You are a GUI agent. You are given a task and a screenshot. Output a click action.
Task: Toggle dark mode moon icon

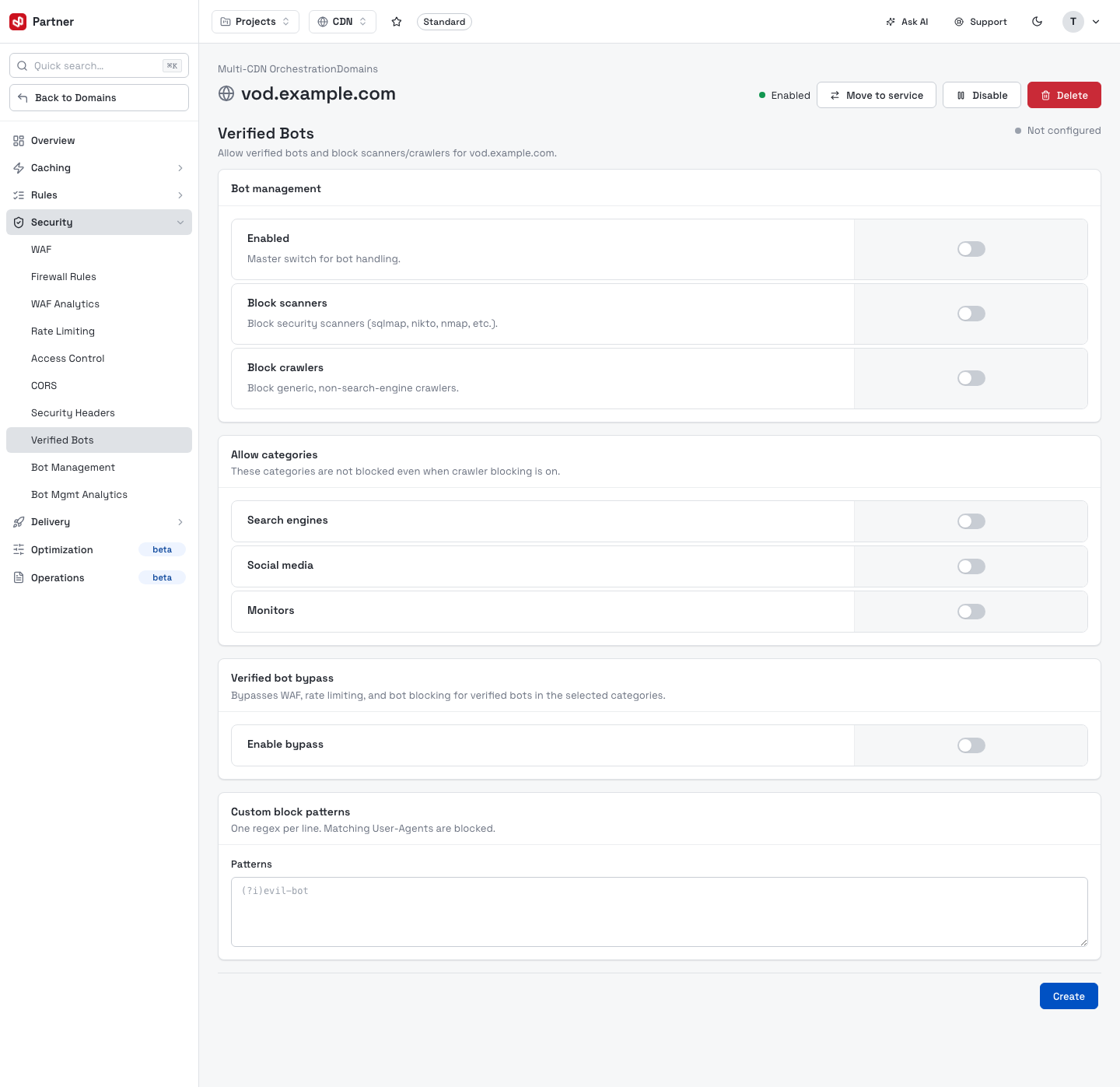[1037, 22]
